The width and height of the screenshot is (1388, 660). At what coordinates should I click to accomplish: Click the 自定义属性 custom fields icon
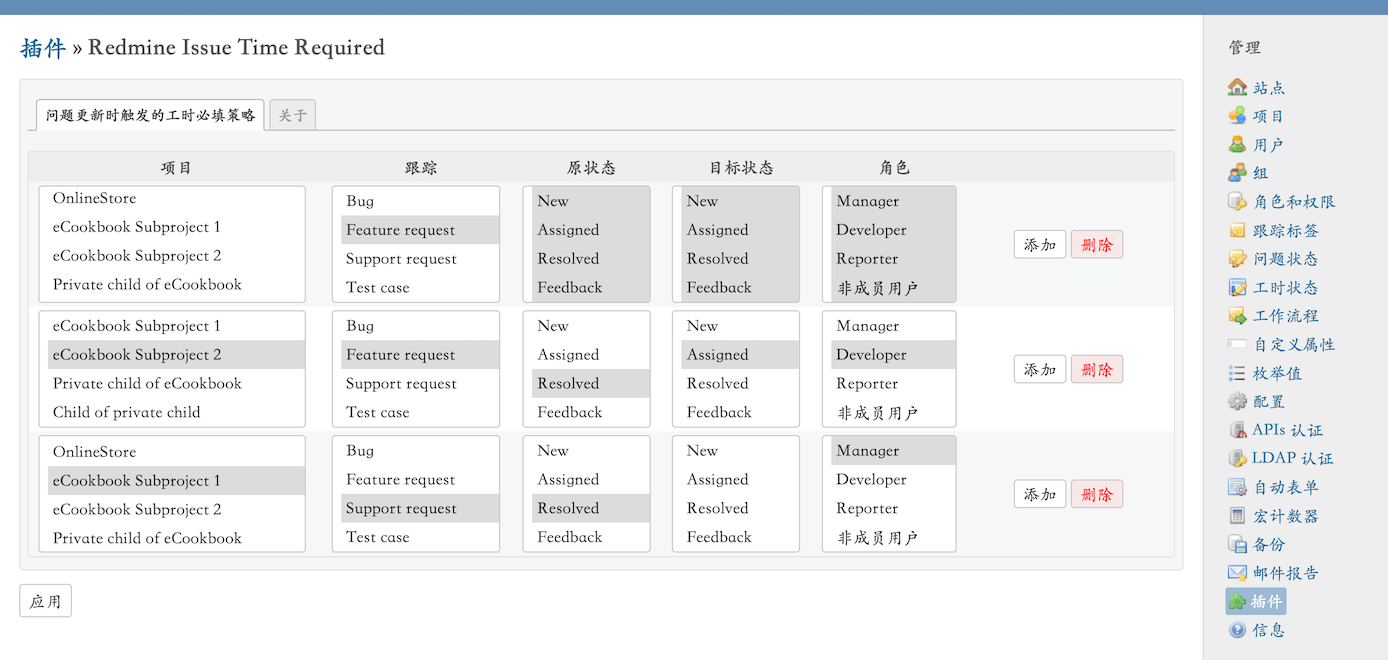pos(1237,344)
